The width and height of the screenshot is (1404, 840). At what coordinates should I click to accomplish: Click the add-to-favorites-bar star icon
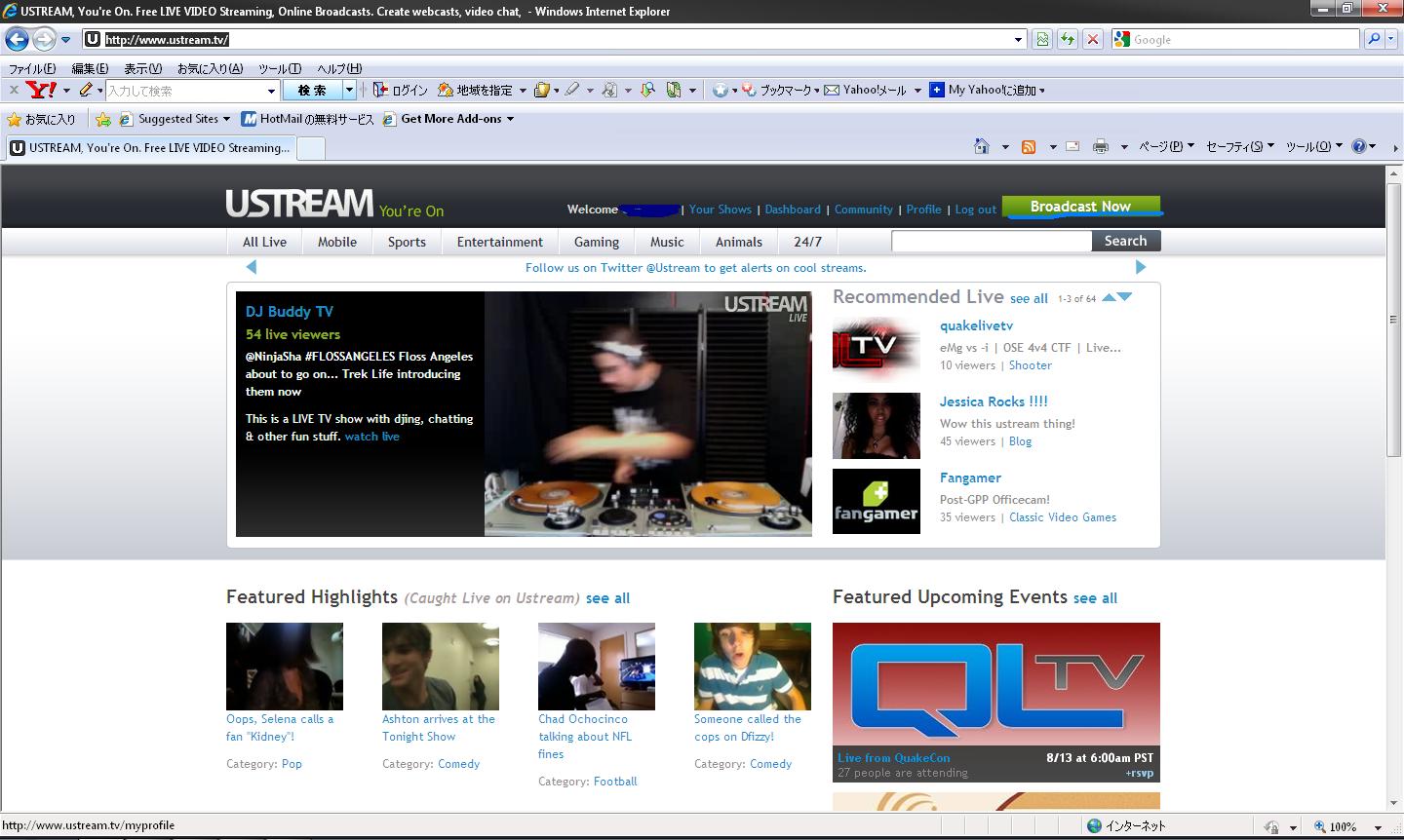103,119
